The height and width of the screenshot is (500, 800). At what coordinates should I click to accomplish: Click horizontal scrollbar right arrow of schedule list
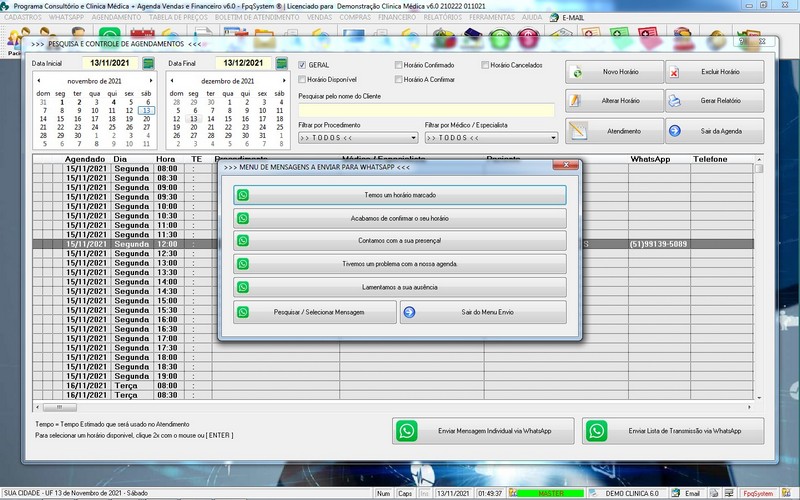[x=749, y=407]
